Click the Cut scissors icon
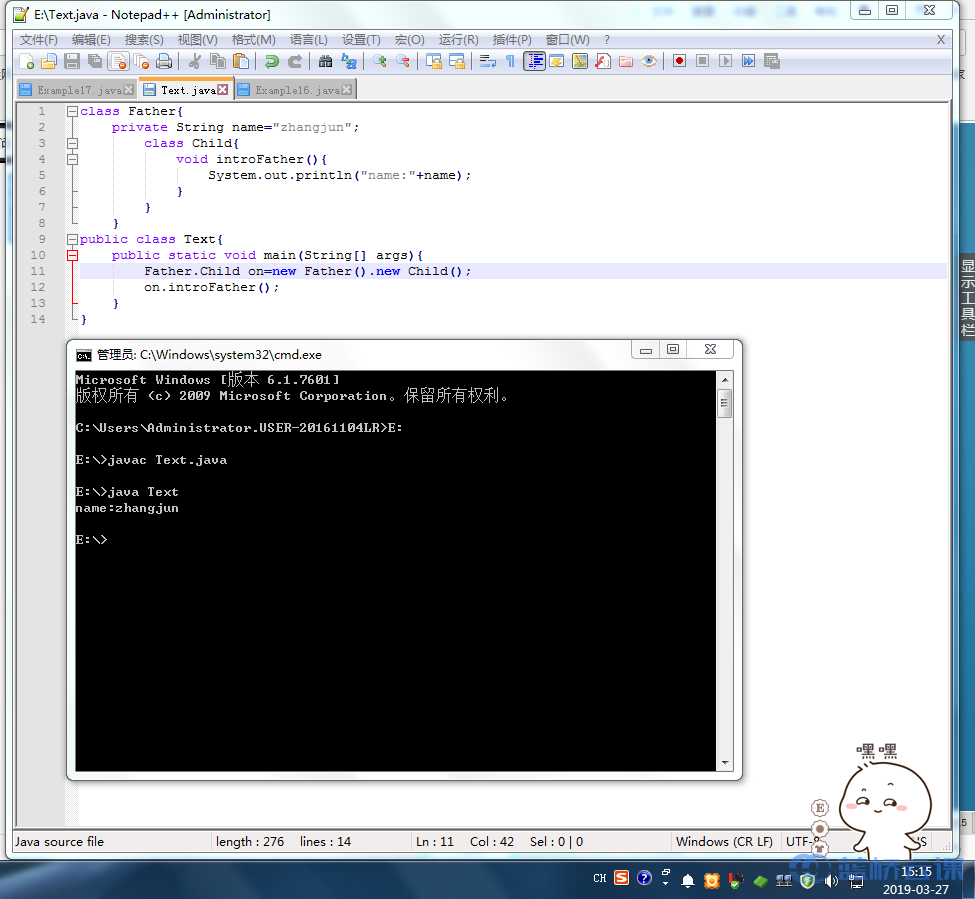 tap(195, 61)
